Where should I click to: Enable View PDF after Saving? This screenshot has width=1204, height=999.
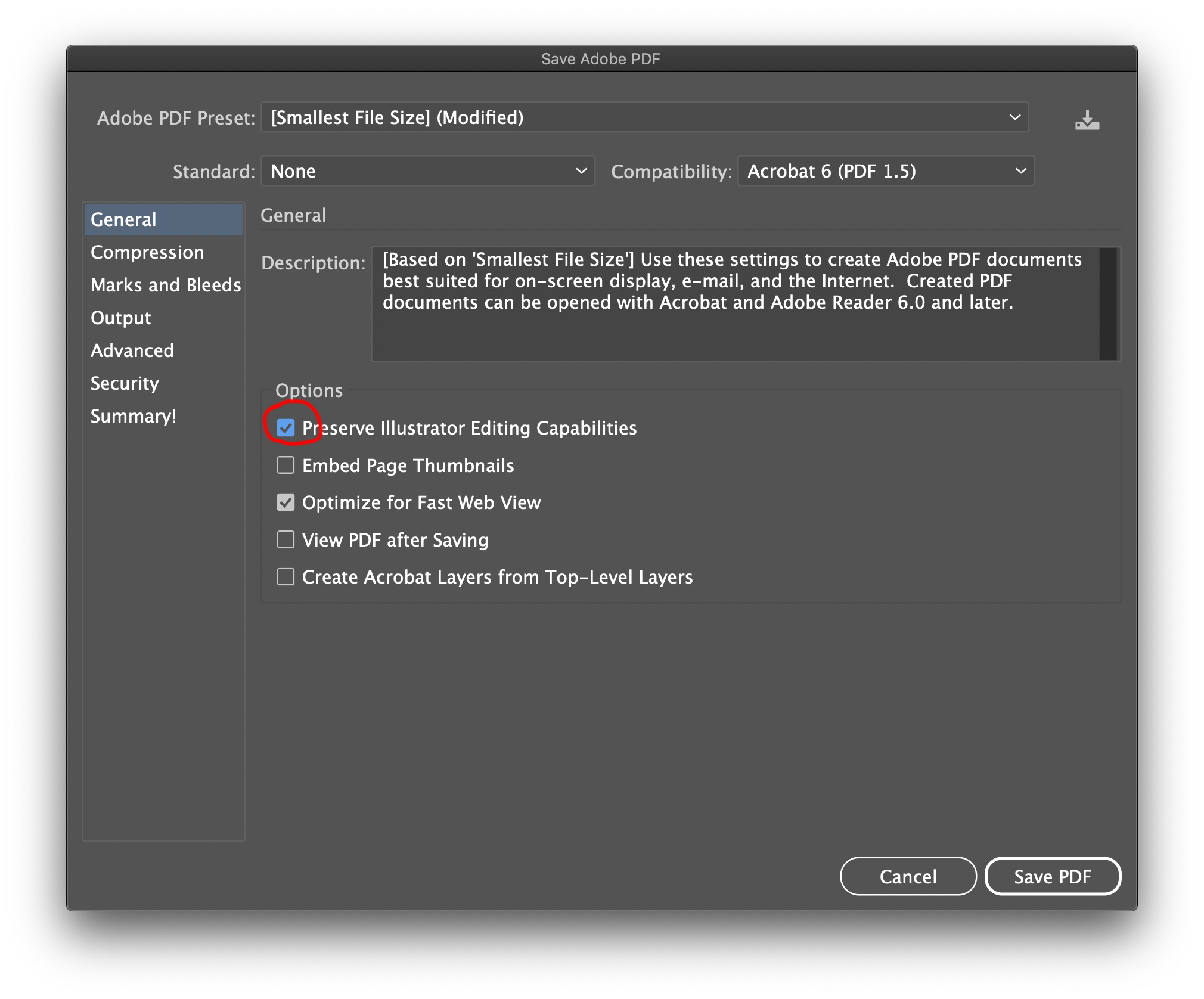[x=286, y=539]
